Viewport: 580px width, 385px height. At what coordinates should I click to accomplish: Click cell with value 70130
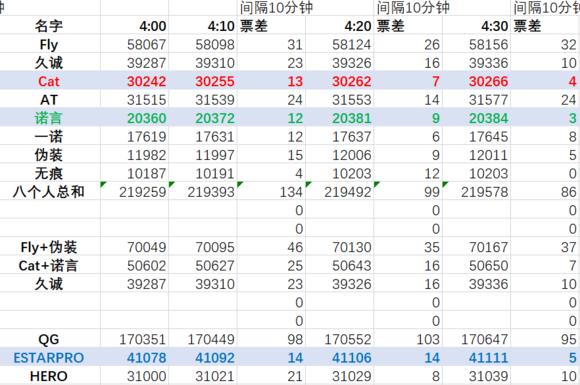pyautogui.click(x=340, y=247)
